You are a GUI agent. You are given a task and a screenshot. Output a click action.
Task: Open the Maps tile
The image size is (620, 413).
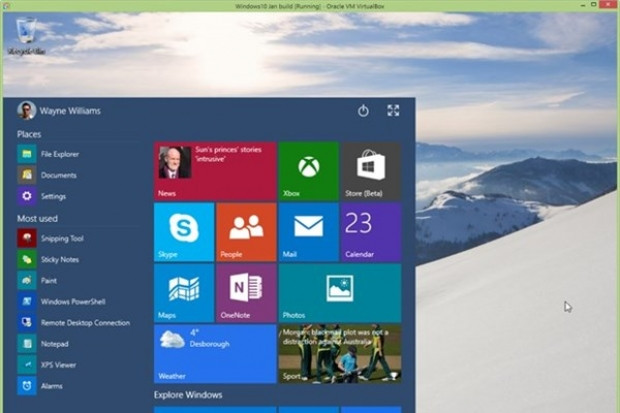point(184,293)
